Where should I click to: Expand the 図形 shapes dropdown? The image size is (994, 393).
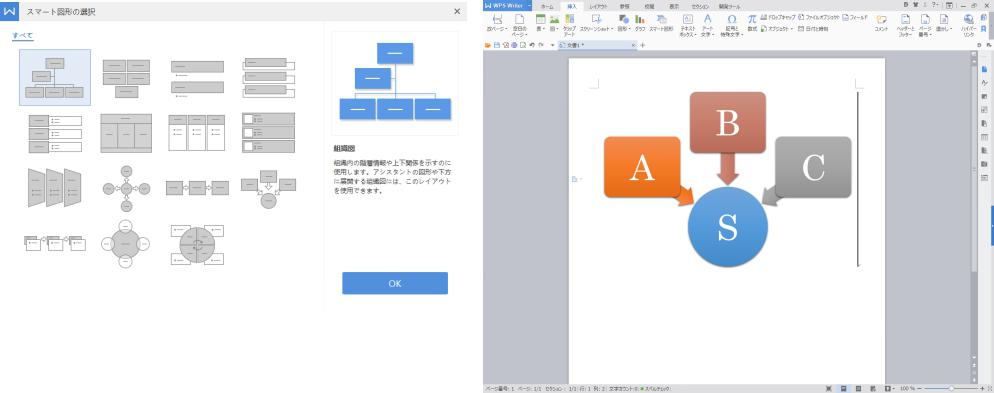click(x=624, y=23)
